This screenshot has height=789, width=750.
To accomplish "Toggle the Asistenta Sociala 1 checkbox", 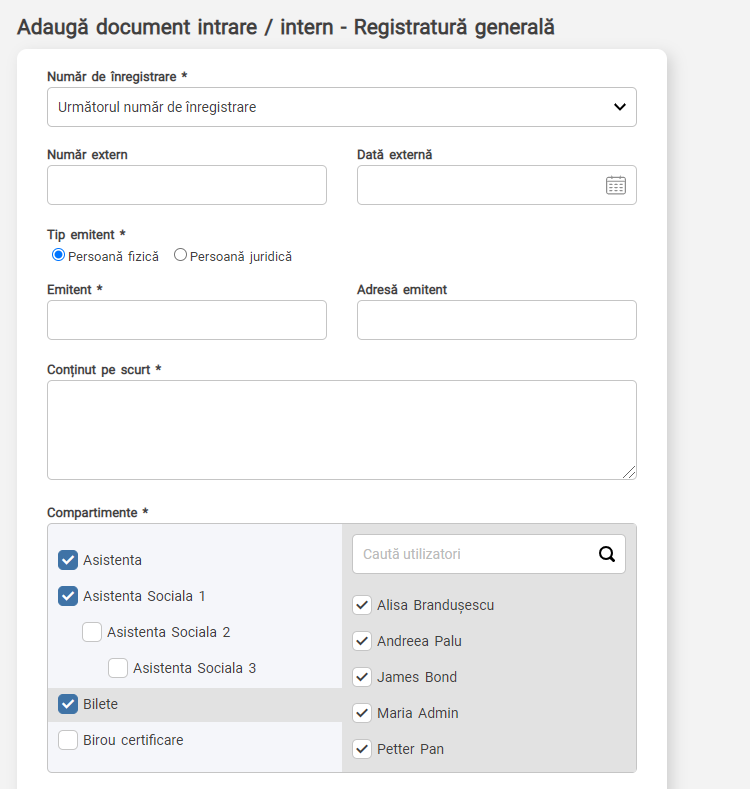I will click(x=68, y=596).
